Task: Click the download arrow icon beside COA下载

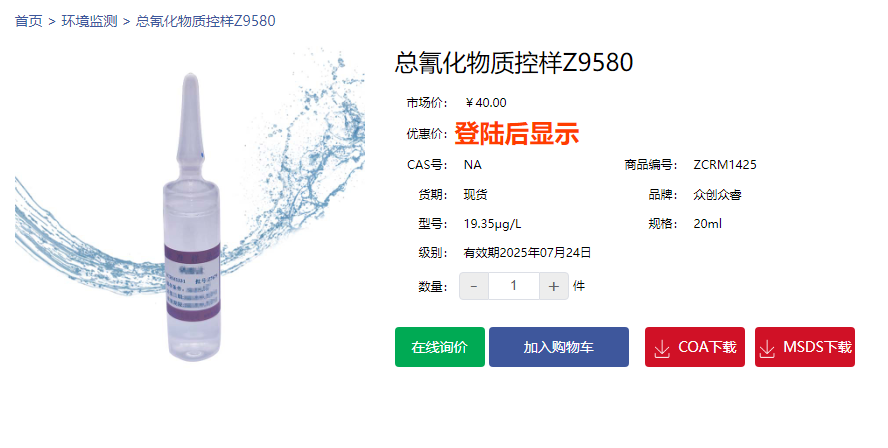Action: tap(661, 348)
